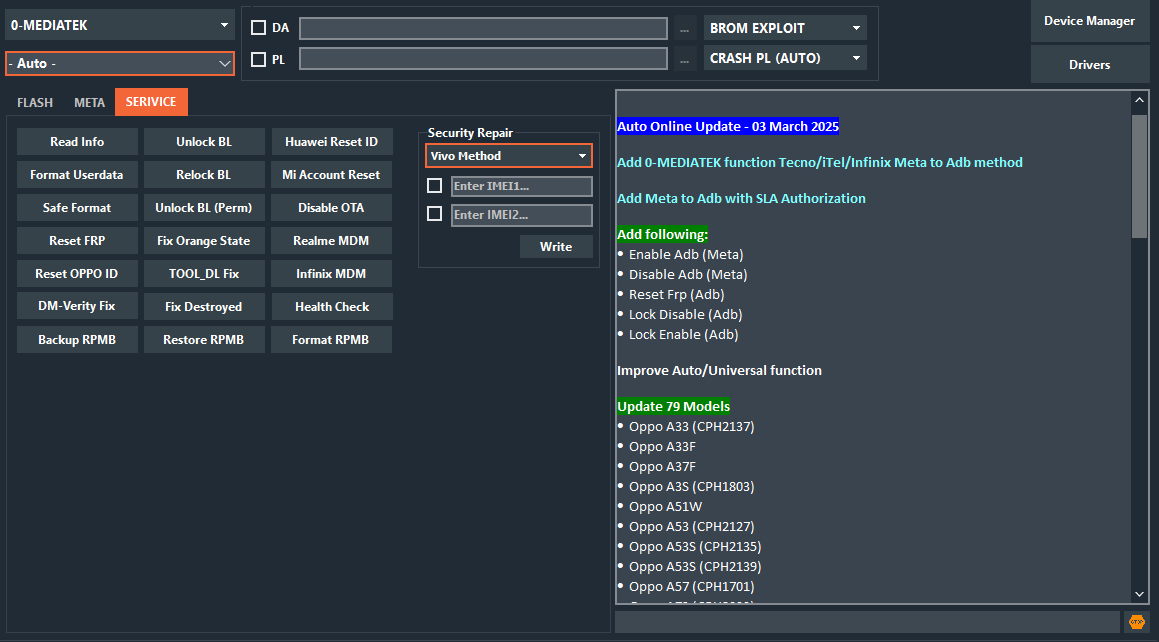Click the DA file path field
This screenshot has width=1159, height=642.
[483, 29]
